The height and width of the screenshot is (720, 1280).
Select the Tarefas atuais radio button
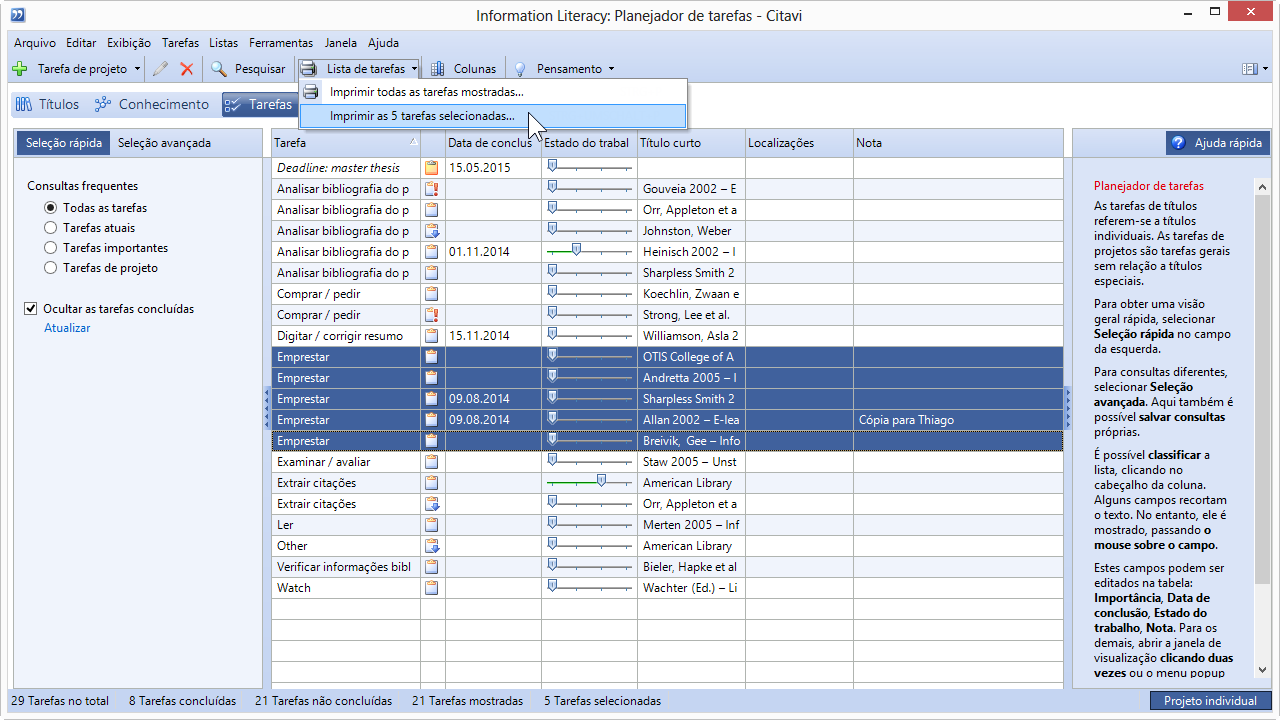pyautogui.click(x=50, y=228)
